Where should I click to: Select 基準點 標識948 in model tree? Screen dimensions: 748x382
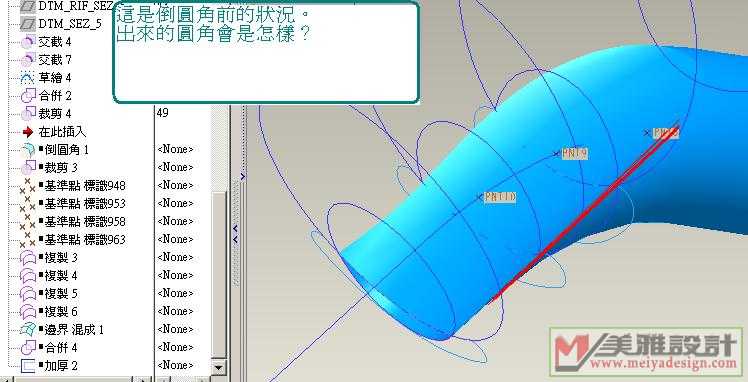click(x=84, y=186)
